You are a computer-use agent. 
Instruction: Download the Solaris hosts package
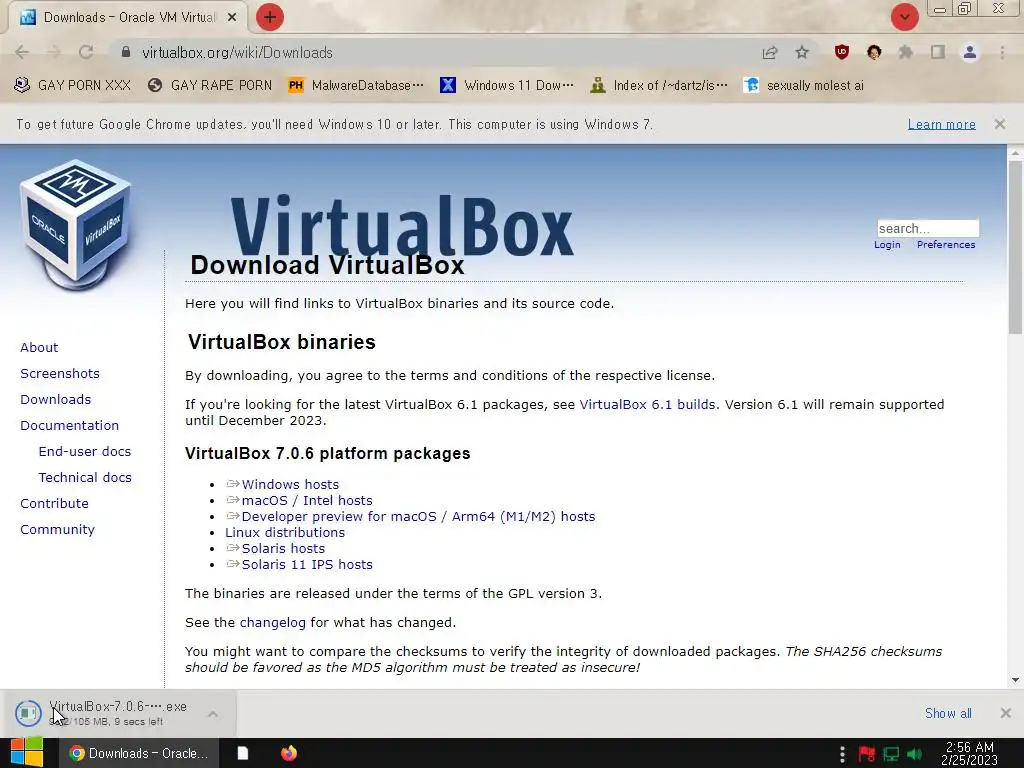283,549
